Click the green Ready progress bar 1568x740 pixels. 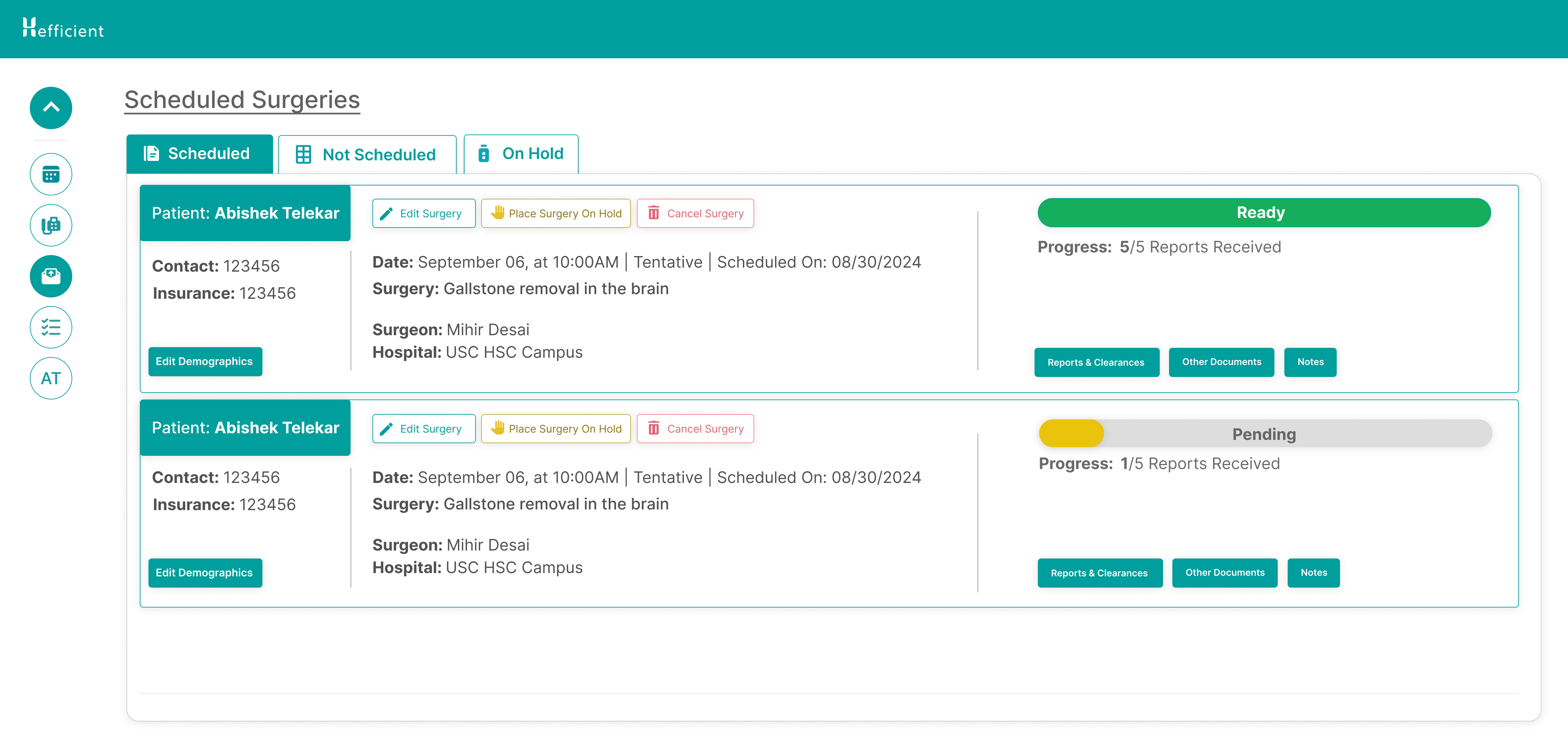(1264, 212)
